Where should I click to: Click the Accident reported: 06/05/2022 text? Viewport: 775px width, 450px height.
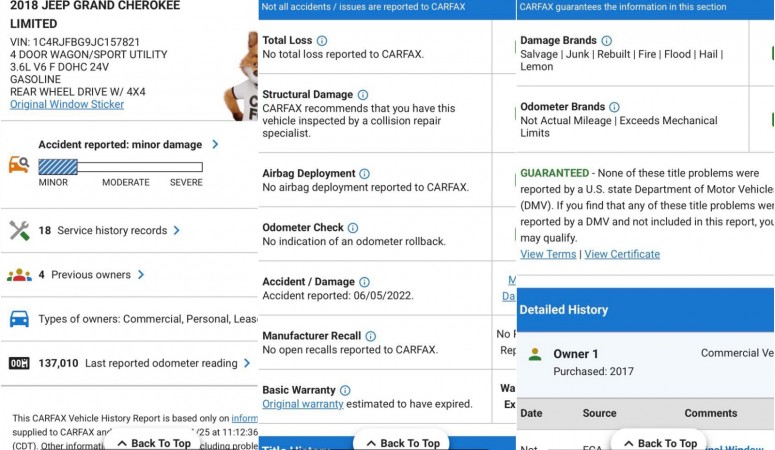click(338, 296)
